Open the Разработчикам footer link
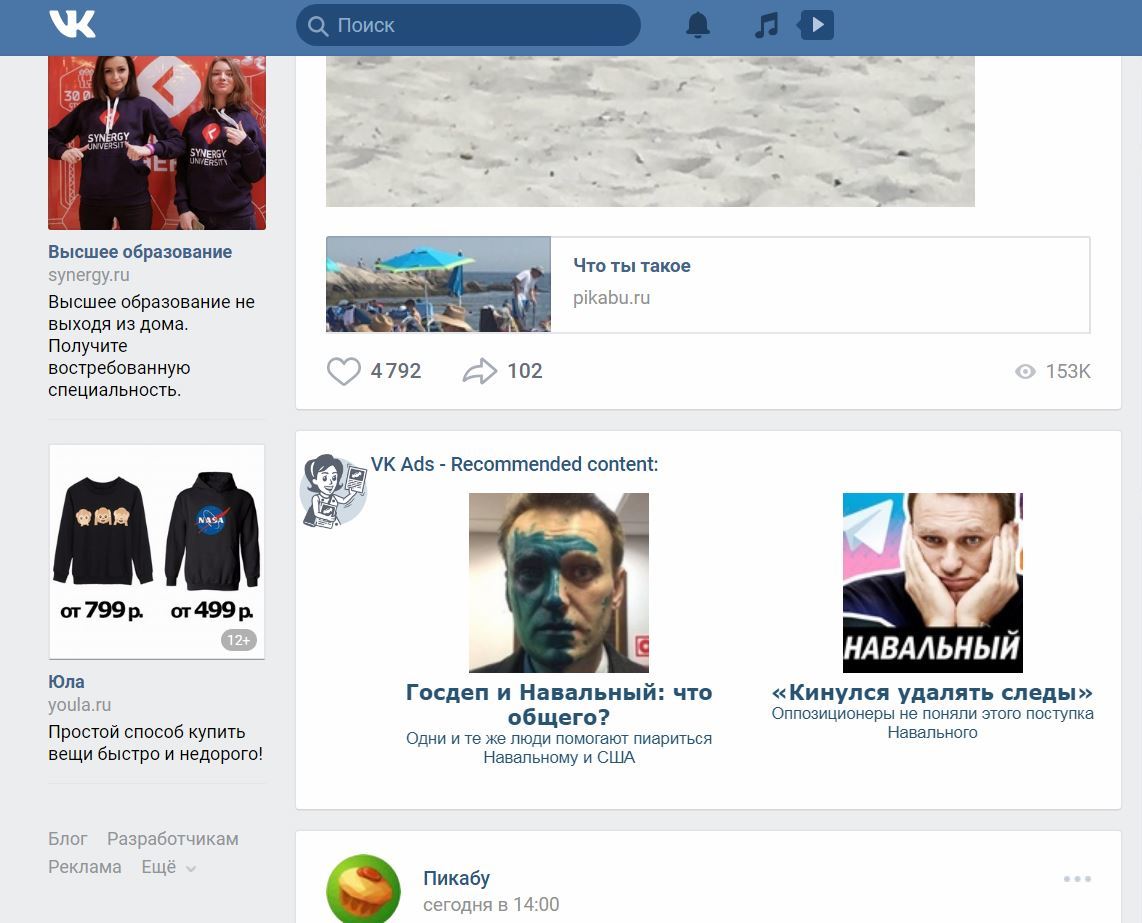This screenshot has height=923, width=1142. pos(173,839)
